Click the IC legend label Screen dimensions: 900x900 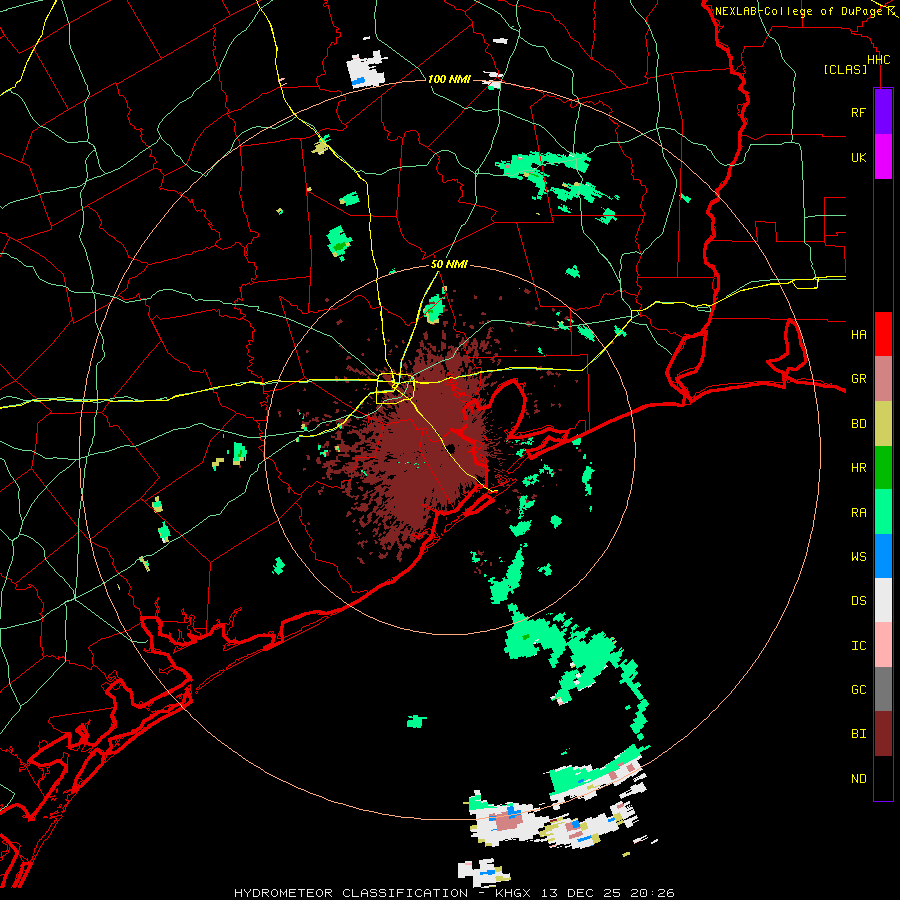click(858, 646)
